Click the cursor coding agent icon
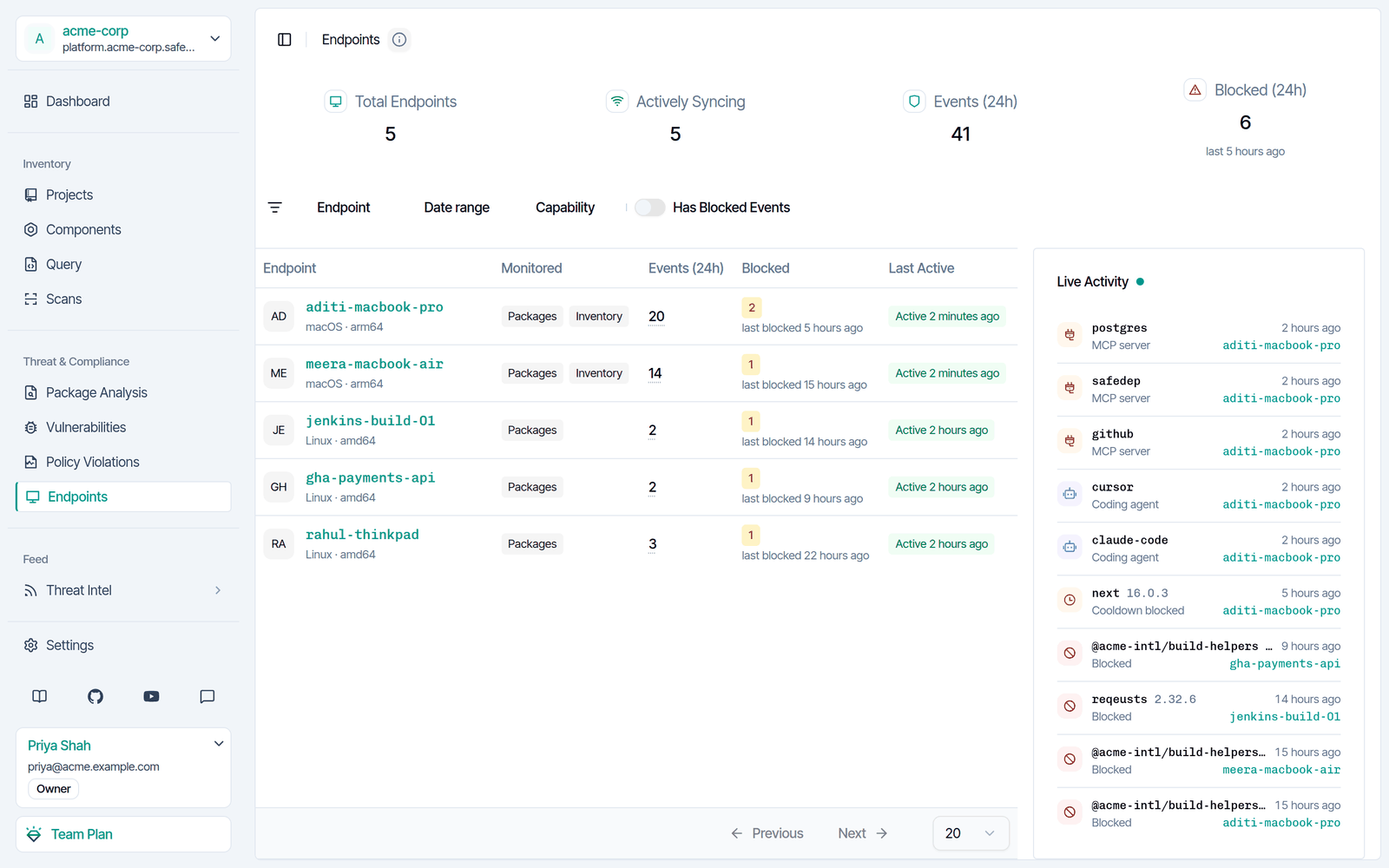 point(1070,494)
